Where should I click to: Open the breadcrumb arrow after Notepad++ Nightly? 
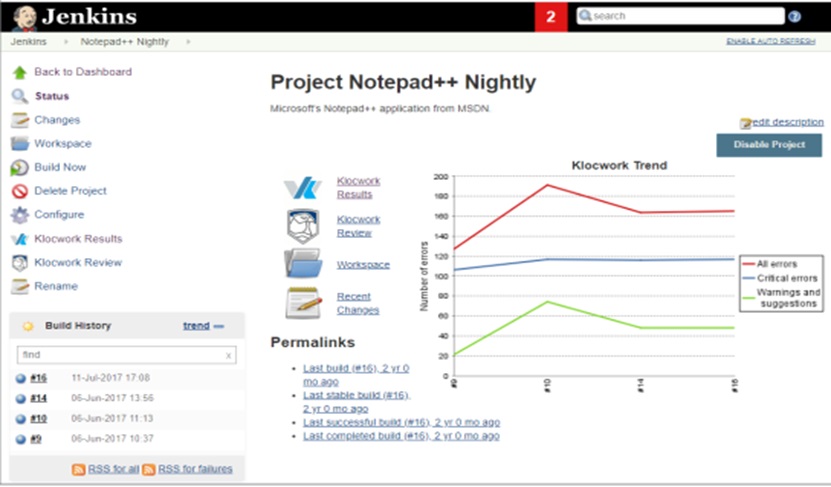188,41
